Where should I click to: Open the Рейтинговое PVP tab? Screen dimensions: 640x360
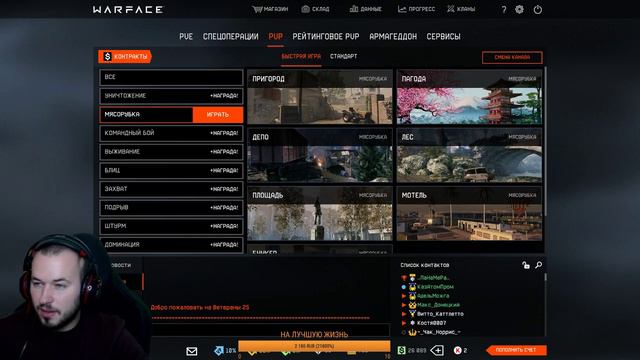[x=326, y=36]
